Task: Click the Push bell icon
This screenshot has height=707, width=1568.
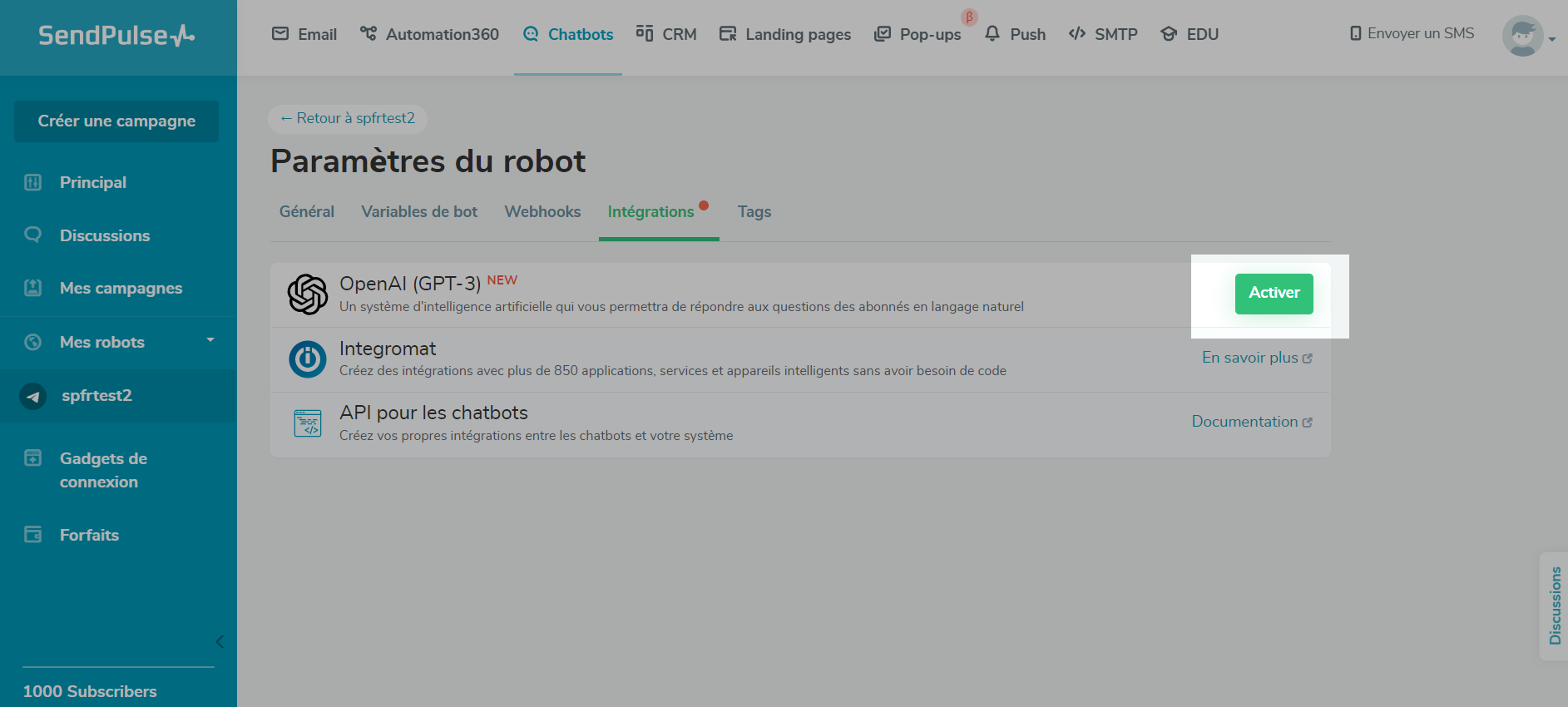Action: (992, 33)
